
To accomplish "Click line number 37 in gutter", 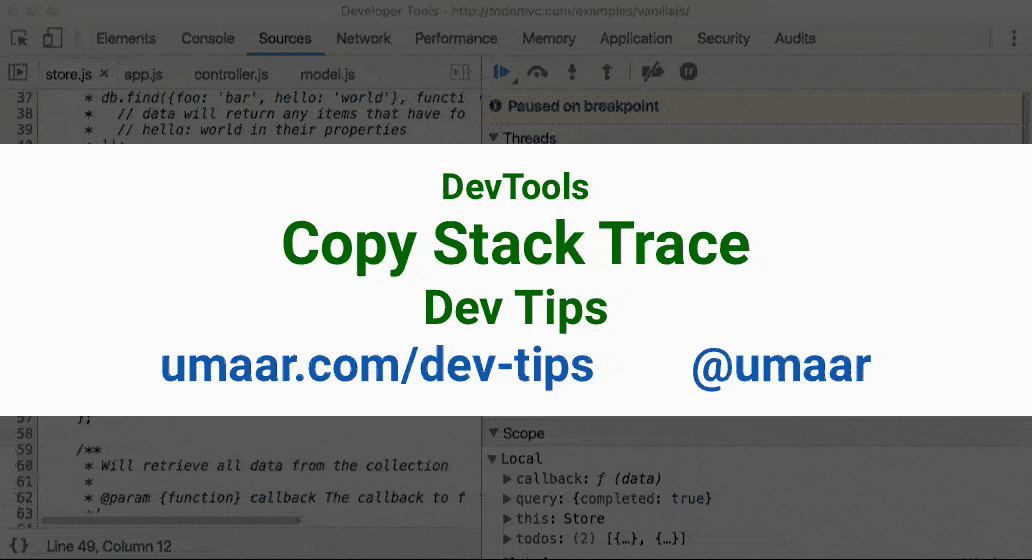I will pyautogui.click(x=24, y=97).
